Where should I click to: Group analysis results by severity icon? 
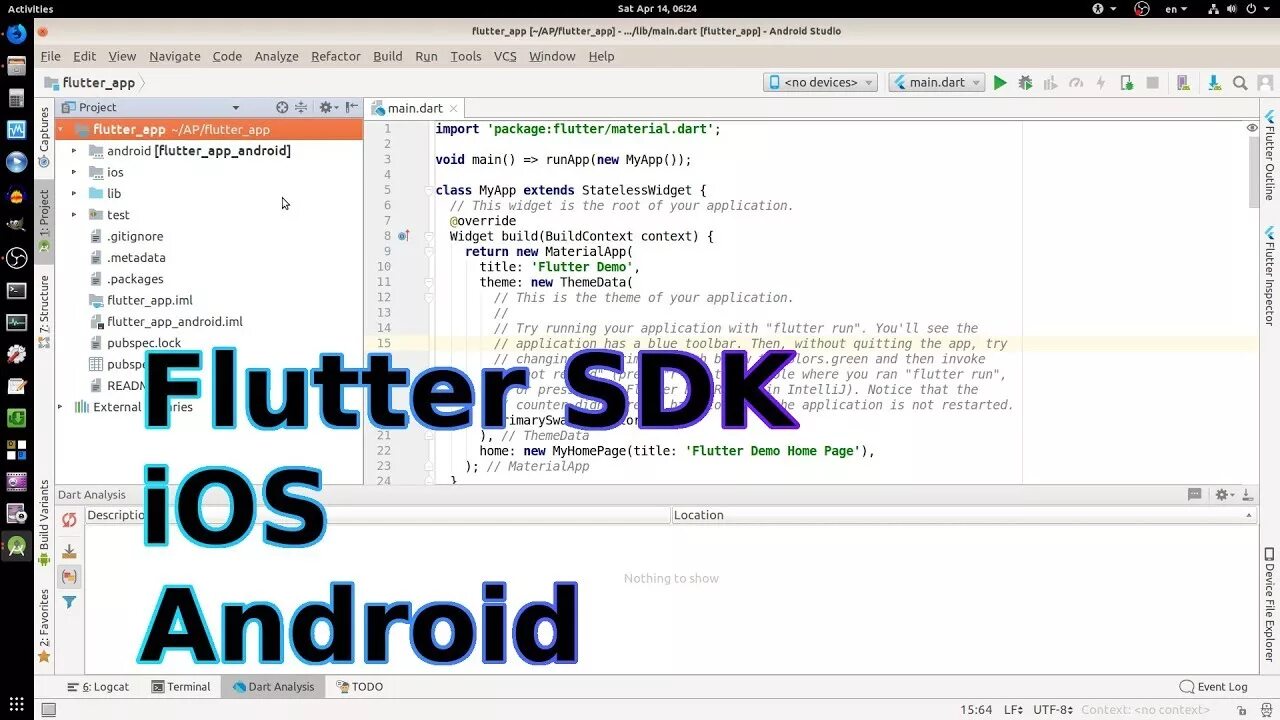tap(69, 551)
